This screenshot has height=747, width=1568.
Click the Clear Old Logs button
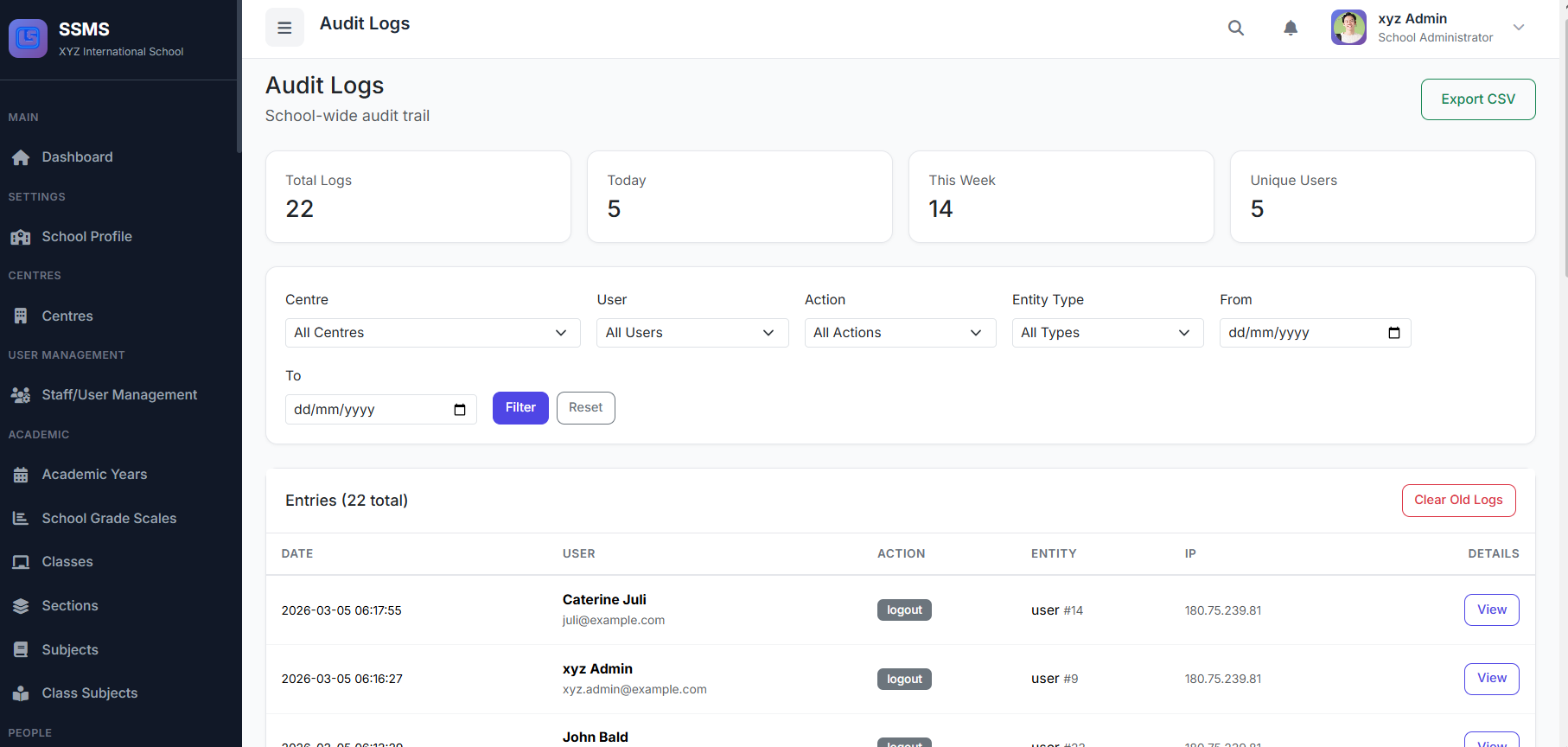(1458, 501)
